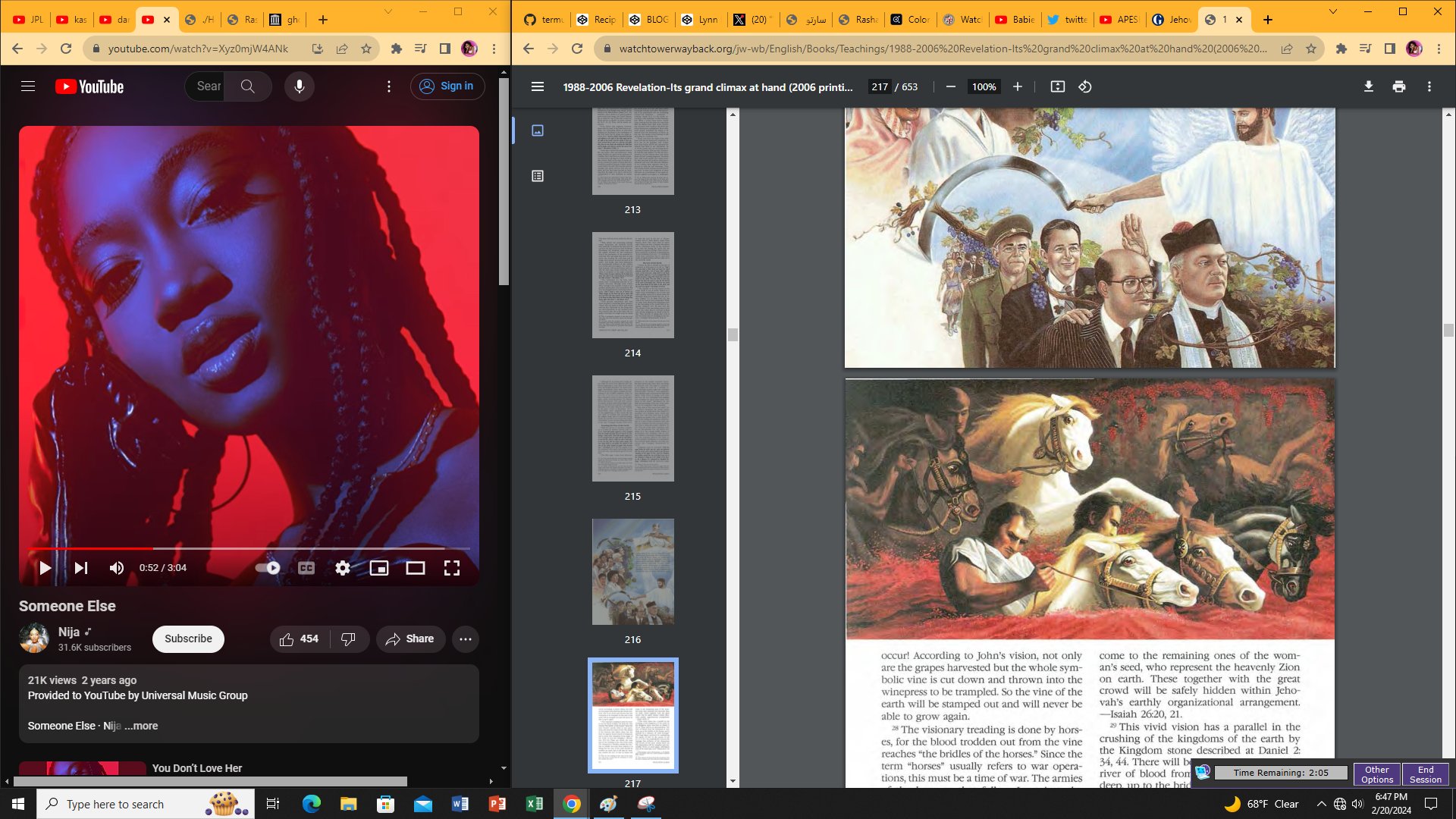Expand tab search dropdown in left window

click(x=388, y=11)
